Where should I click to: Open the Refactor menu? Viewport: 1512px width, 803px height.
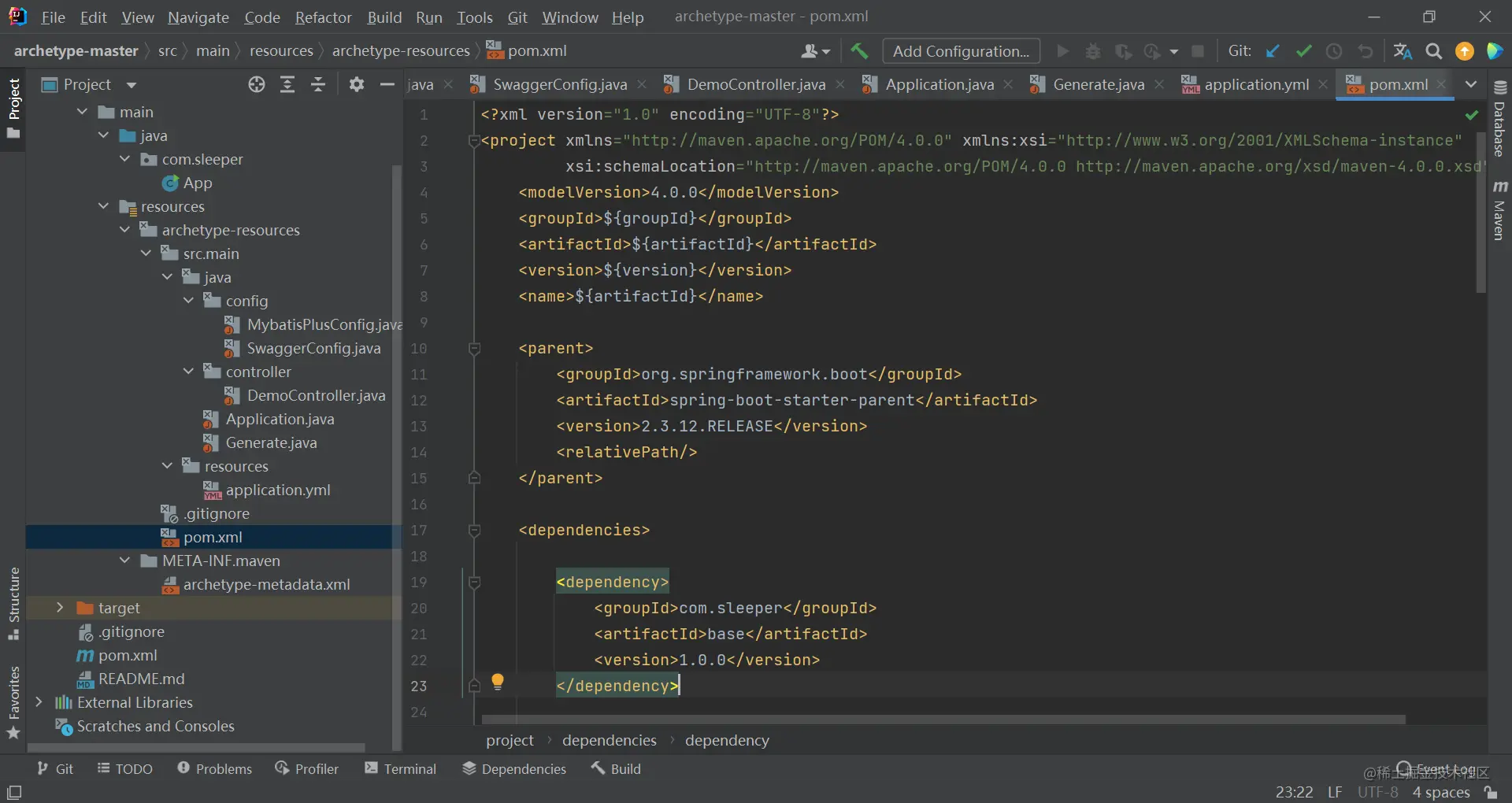[323, 17]
